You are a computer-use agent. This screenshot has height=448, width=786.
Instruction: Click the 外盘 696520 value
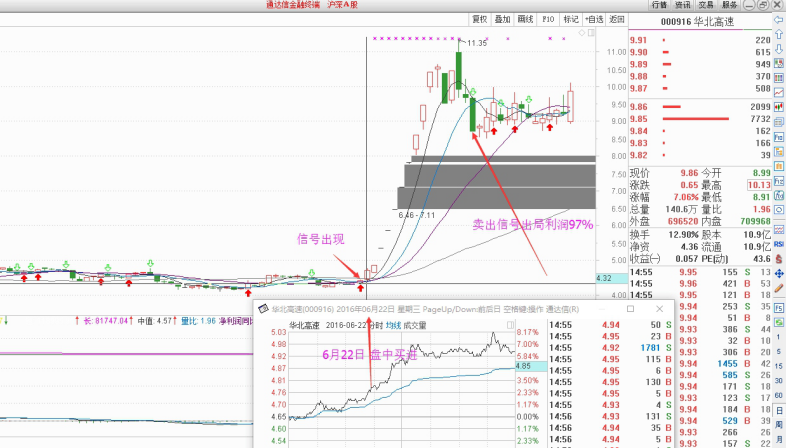(683, 221)
